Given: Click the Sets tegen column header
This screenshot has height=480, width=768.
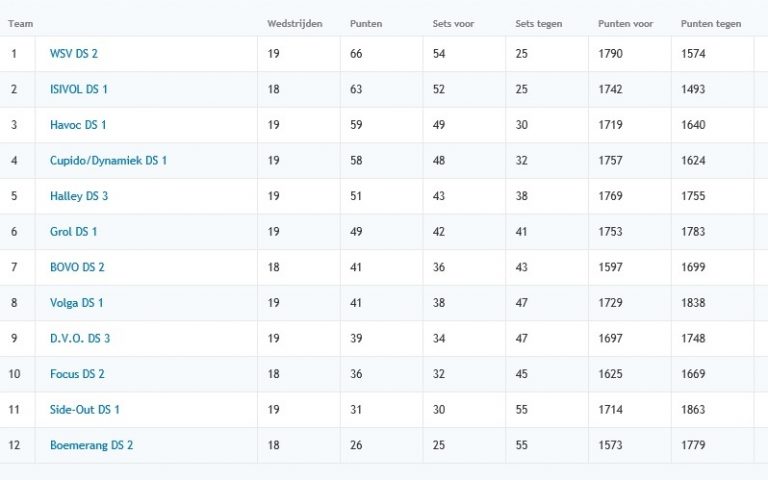Looking at the screenshot, I should click(x=538, y=23).
